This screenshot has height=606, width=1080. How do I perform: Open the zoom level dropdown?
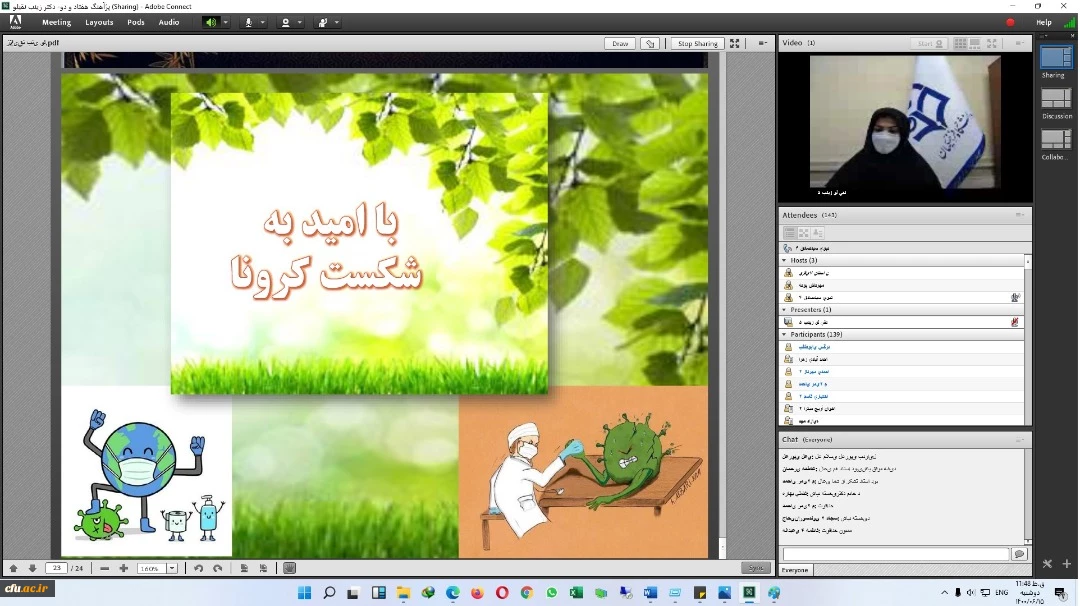click(x=172, y=568)
